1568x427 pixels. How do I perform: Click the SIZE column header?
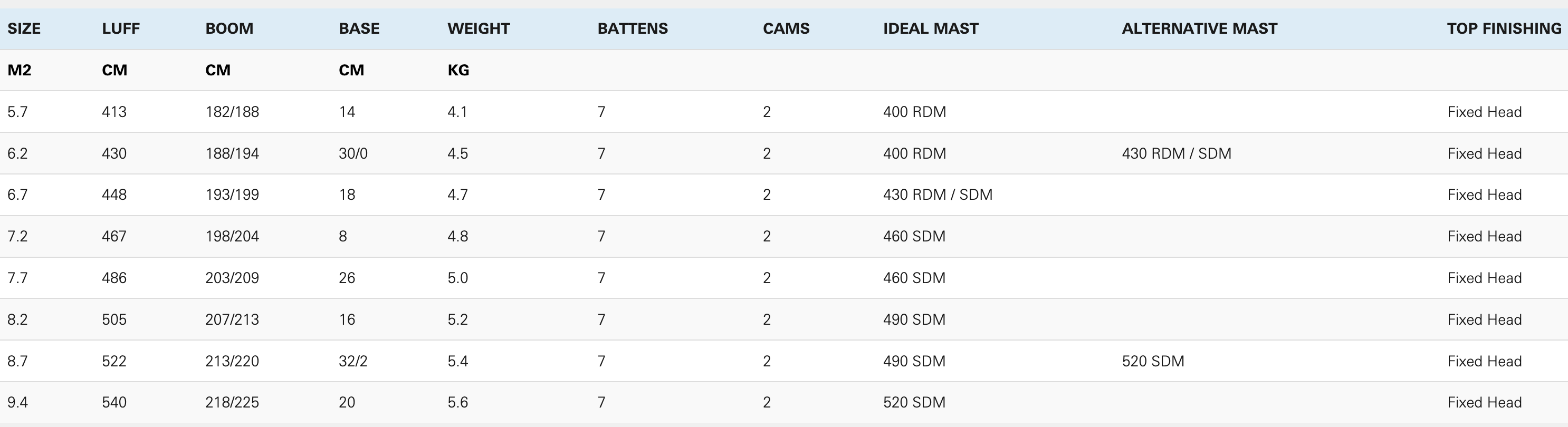coord(24,28)
